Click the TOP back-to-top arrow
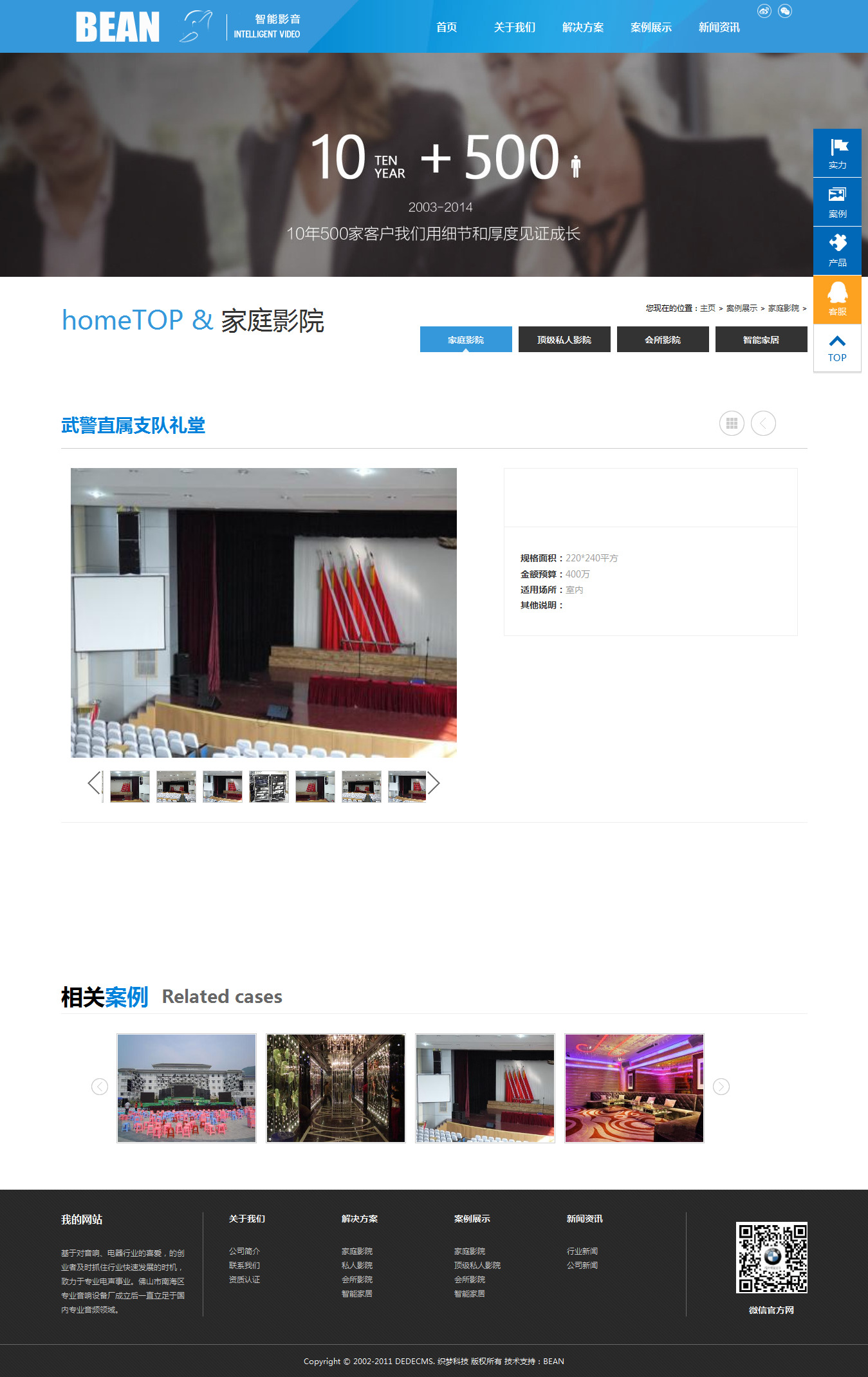This screenshot has height=1377, width=868. [x=837, y=348]
